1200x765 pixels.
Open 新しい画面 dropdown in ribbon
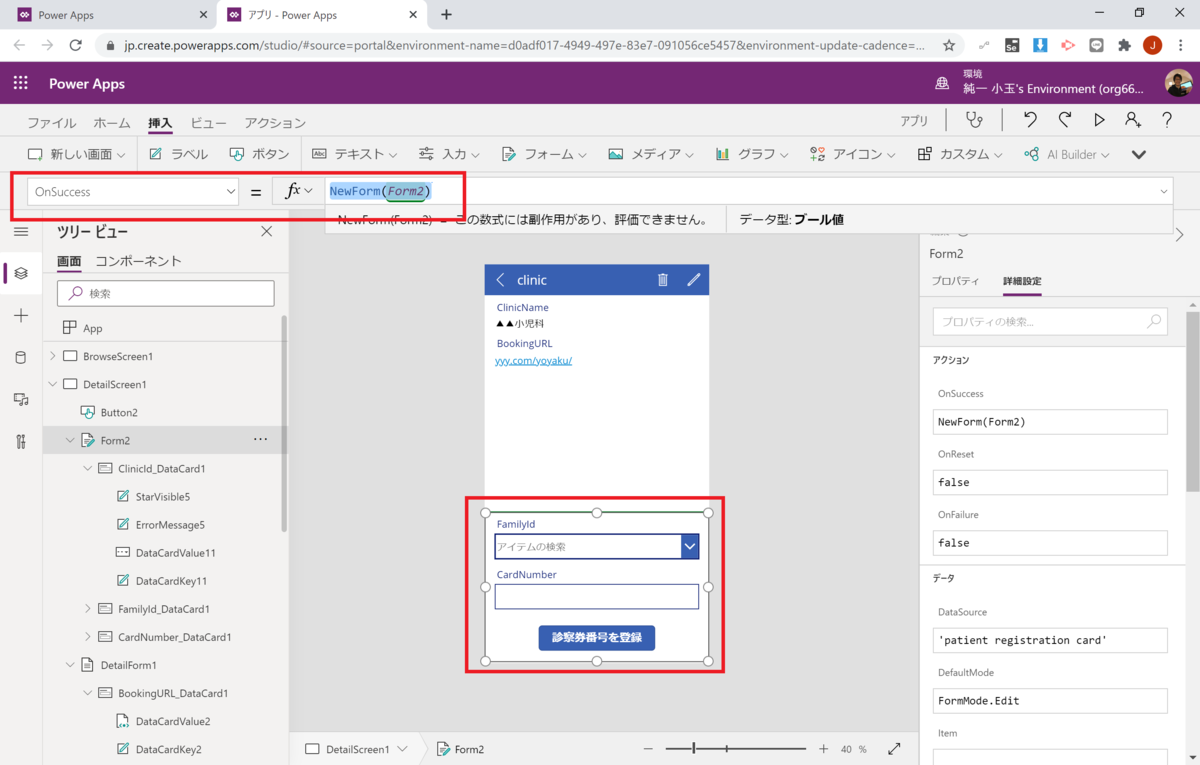[x=76, y=154]
